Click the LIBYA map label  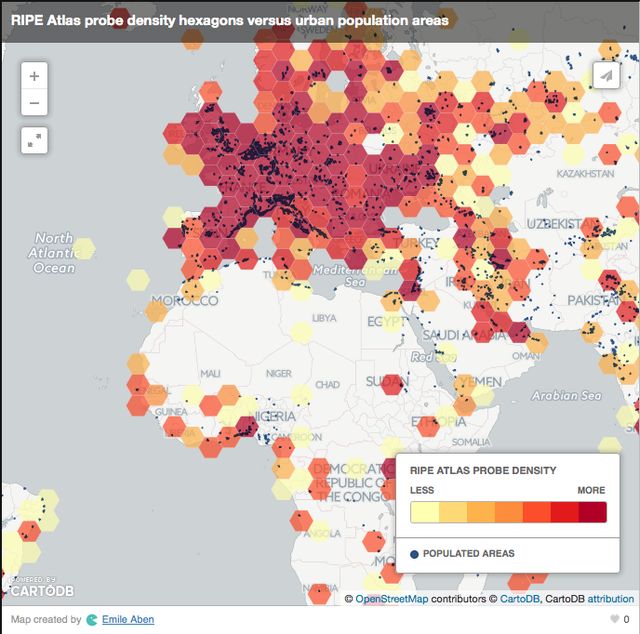coord(324,318)
